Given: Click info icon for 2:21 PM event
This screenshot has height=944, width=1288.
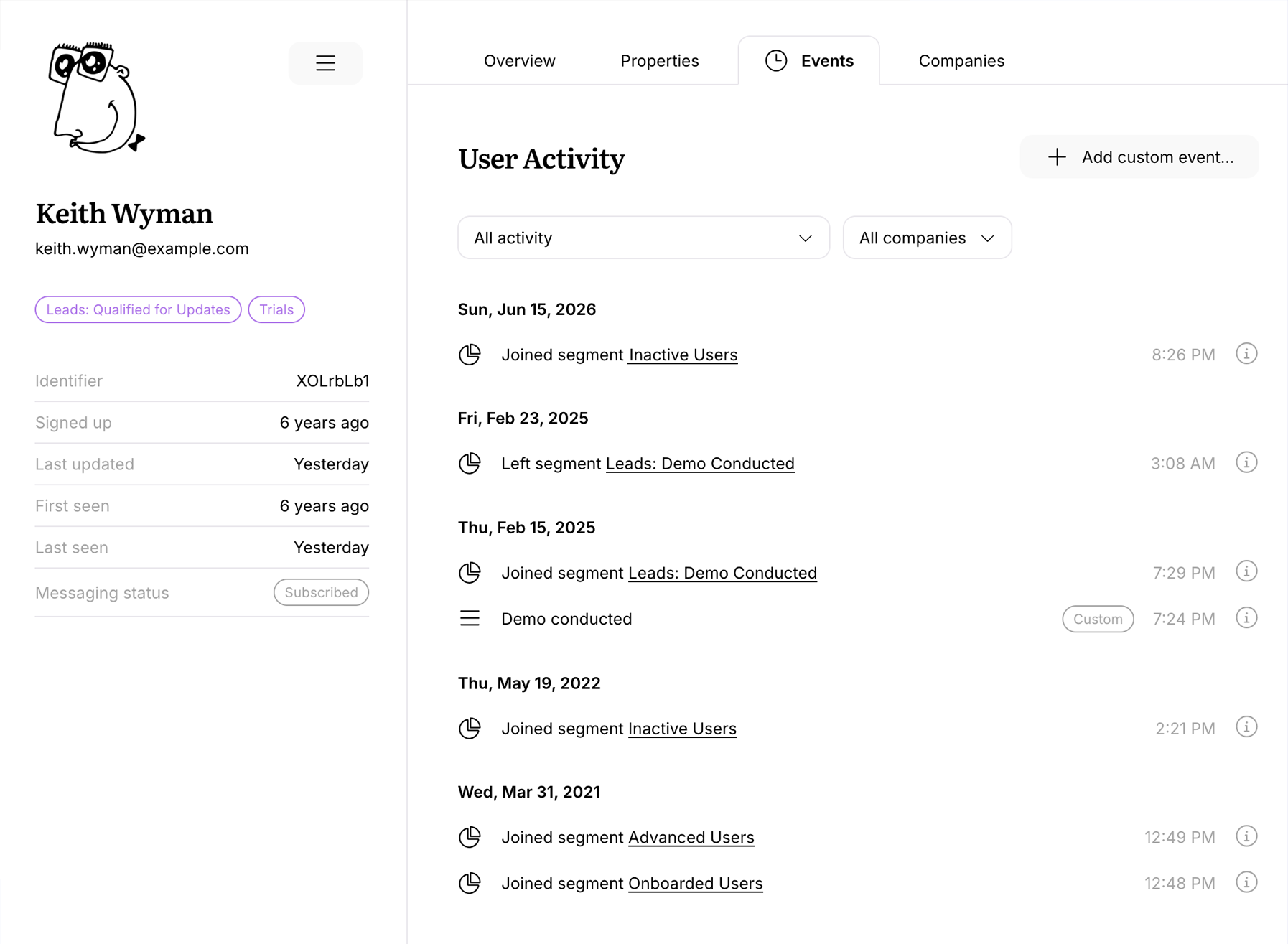Looking at the screenshot, I should [1246, 727].
